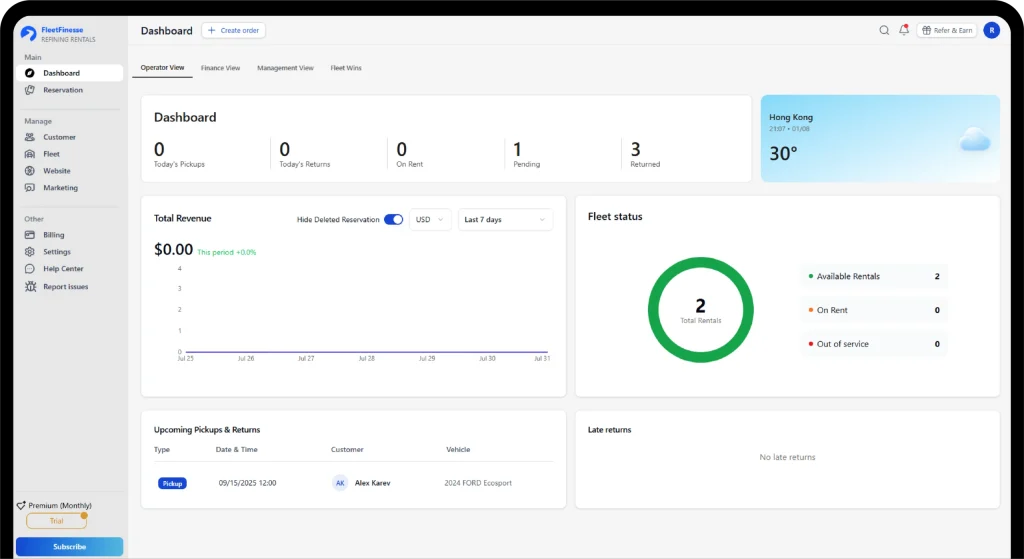Click the Billing sidebar icon
This screenshot has width=1024, height=559.
pyautogui.click(x=31, y=235)
